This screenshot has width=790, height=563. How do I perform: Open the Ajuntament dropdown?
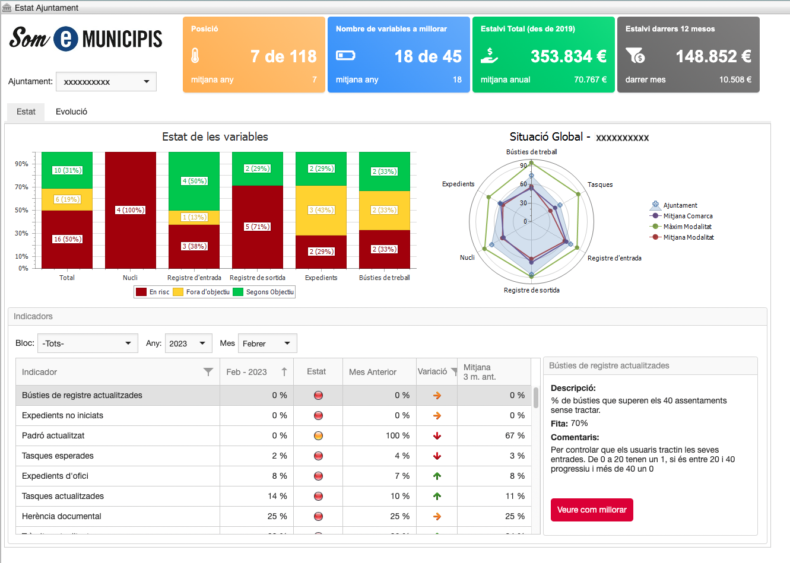tap(106, 82)
